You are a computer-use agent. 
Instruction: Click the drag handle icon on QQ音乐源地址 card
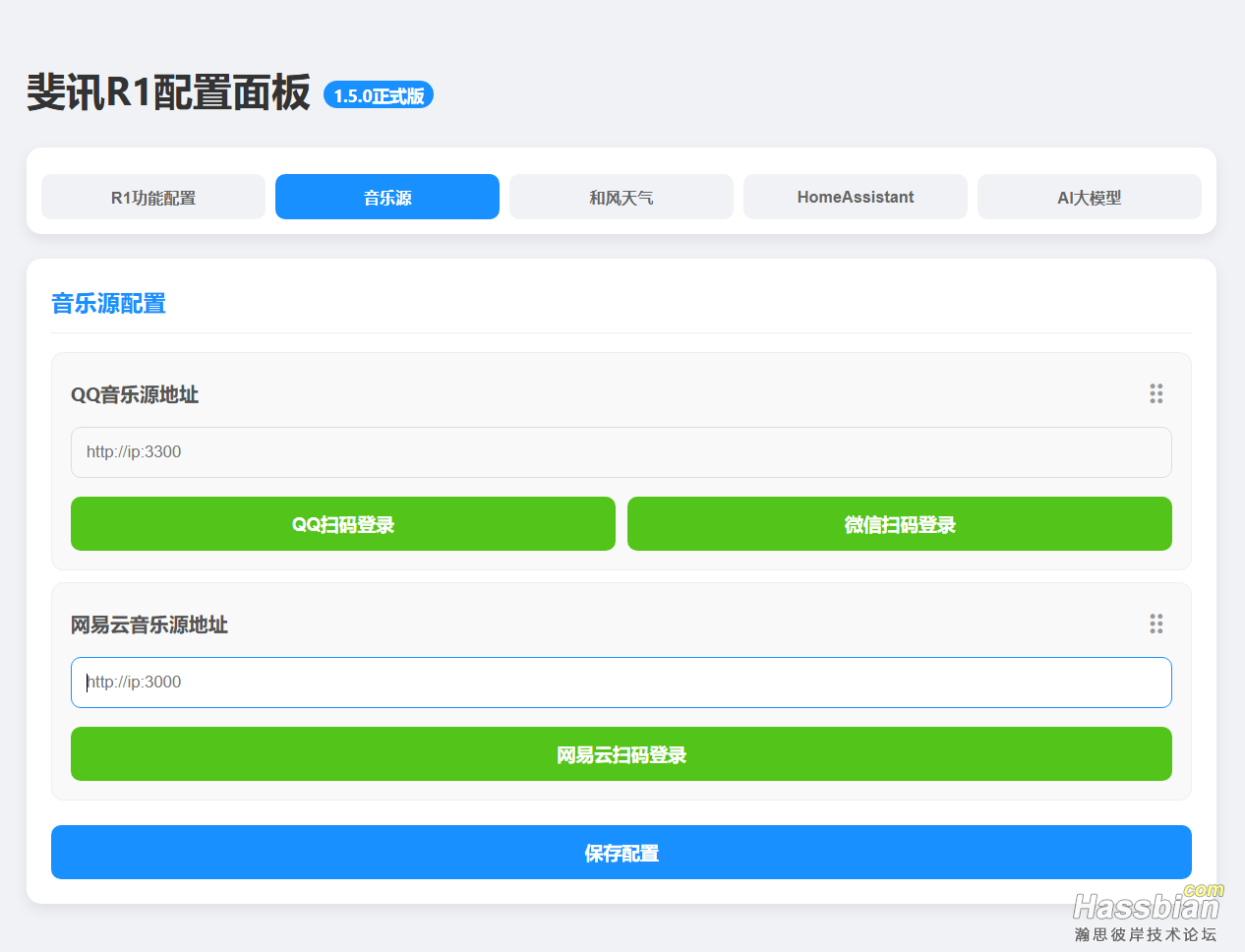pos(1156,394)
